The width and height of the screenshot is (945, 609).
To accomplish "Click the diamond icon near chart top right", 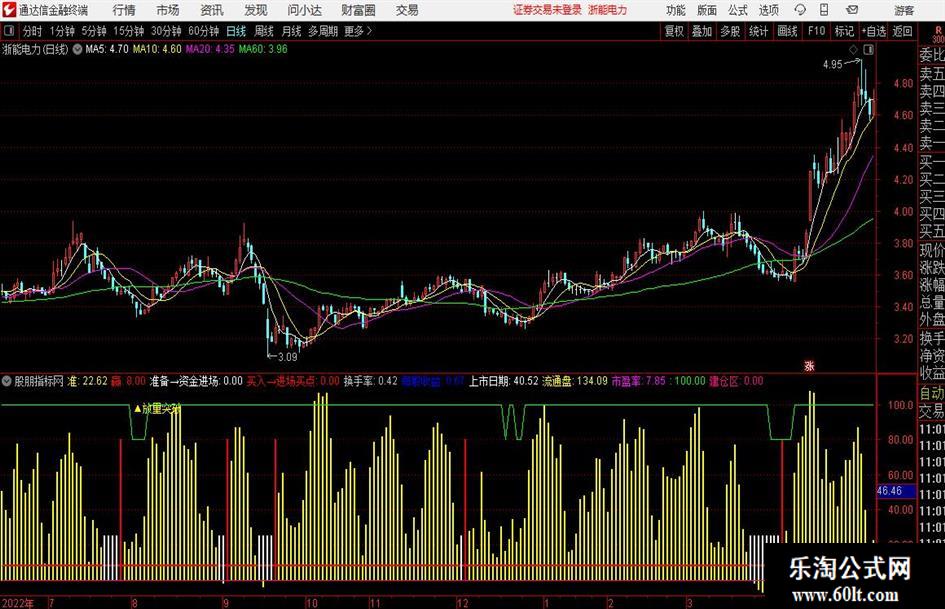I will click(853, 50).
